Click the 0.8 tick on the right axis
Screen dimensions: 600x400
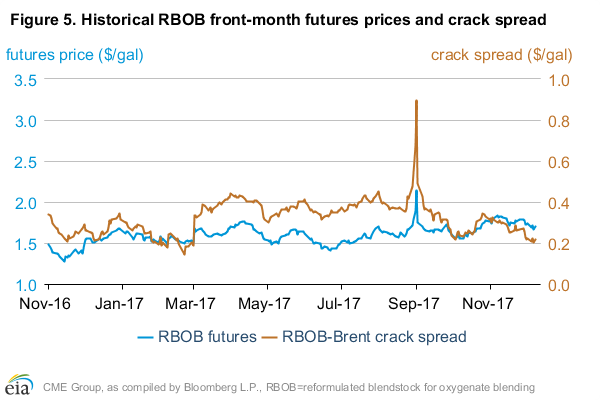point(558,121)
